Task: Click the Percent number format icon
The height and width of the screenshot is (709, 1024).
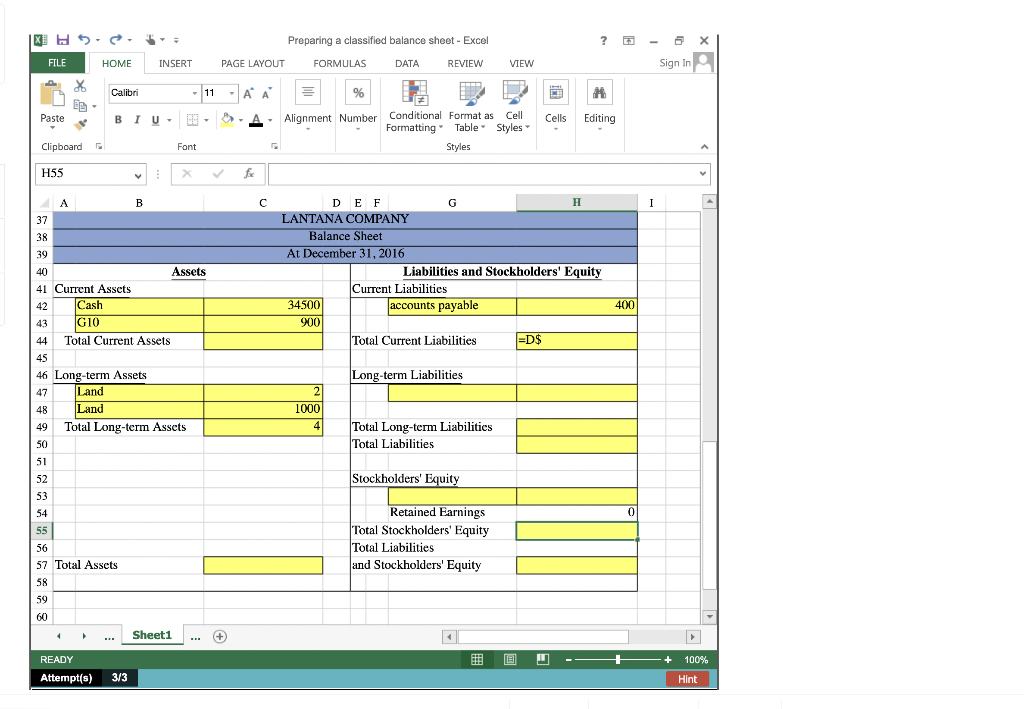Action: pos(357,93)
